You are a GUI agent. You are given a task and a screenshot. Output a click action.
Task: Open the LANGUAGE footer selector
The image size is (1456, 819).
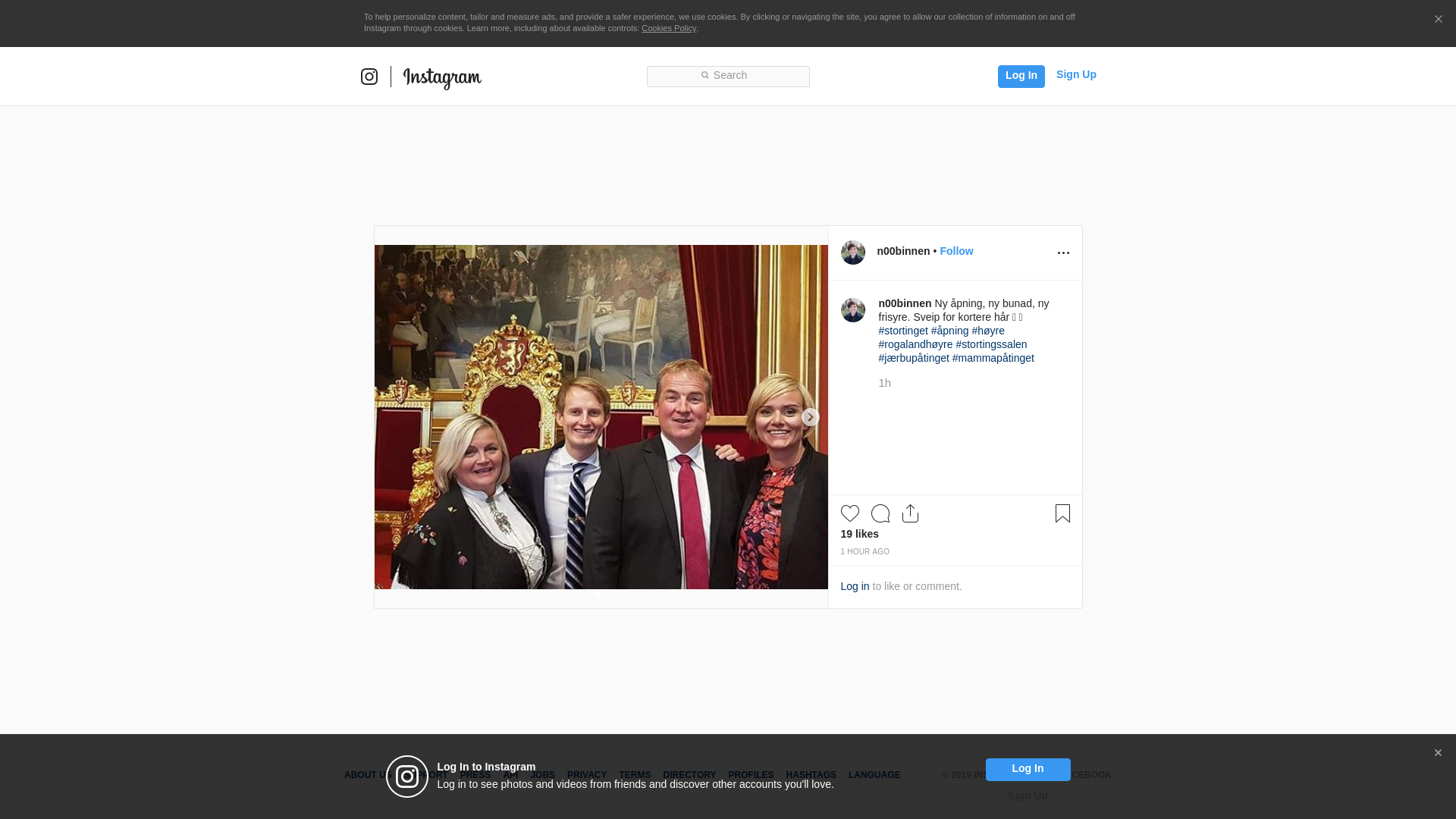coord(874,775)
